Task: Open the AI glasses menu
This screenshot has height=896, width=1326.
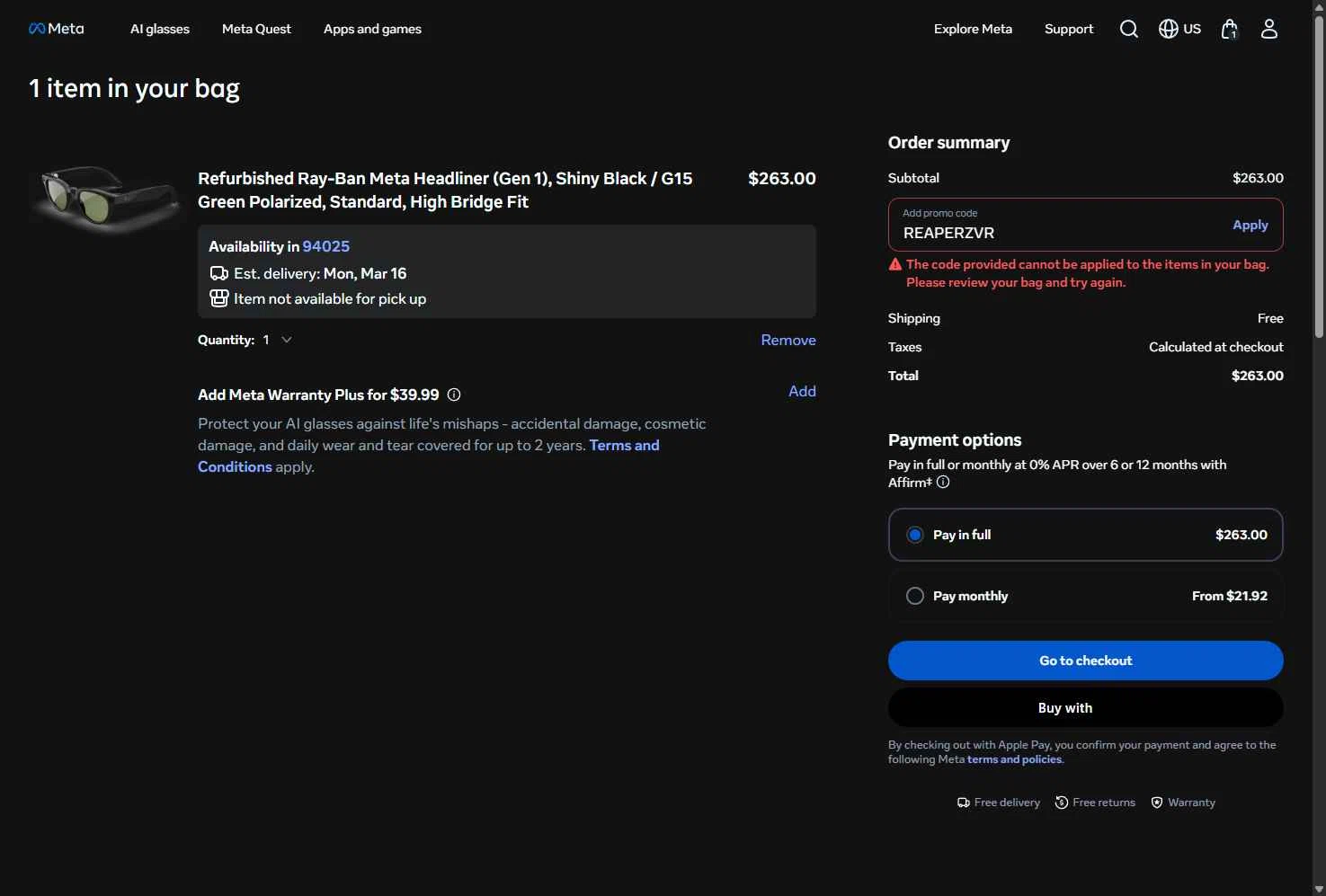Action: [x=160, y=29]
